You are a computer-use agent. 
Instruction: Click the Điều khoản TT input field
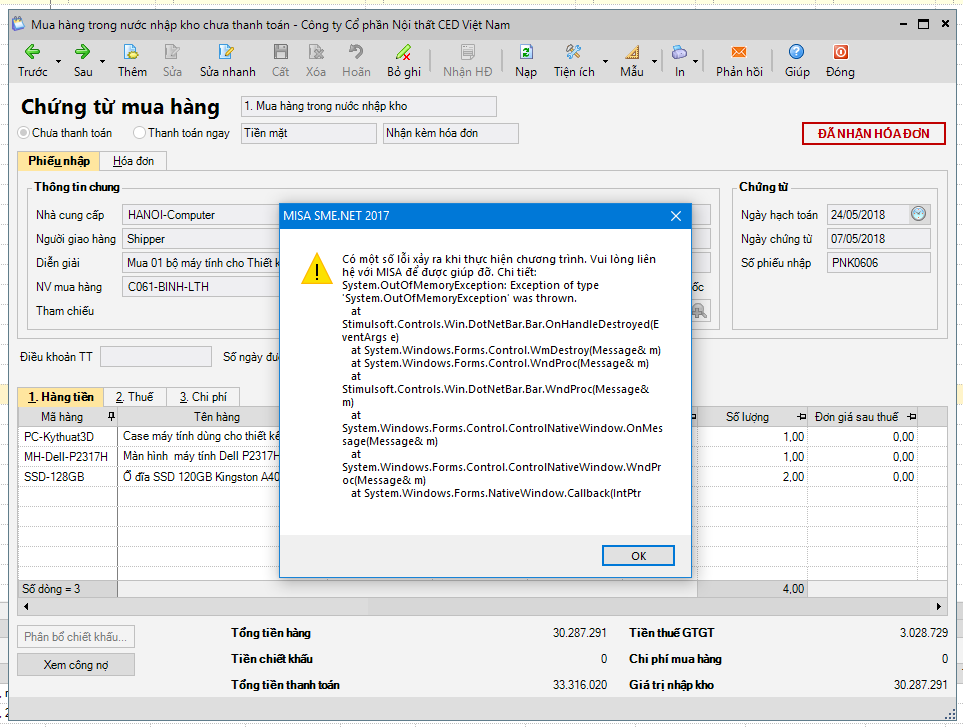pos(156,357)
